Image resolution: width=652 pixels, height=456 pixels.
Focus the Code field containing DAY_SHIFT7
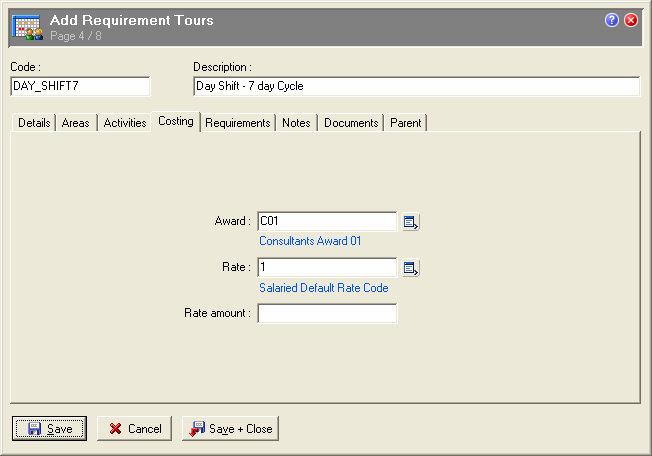click(80, 86)
